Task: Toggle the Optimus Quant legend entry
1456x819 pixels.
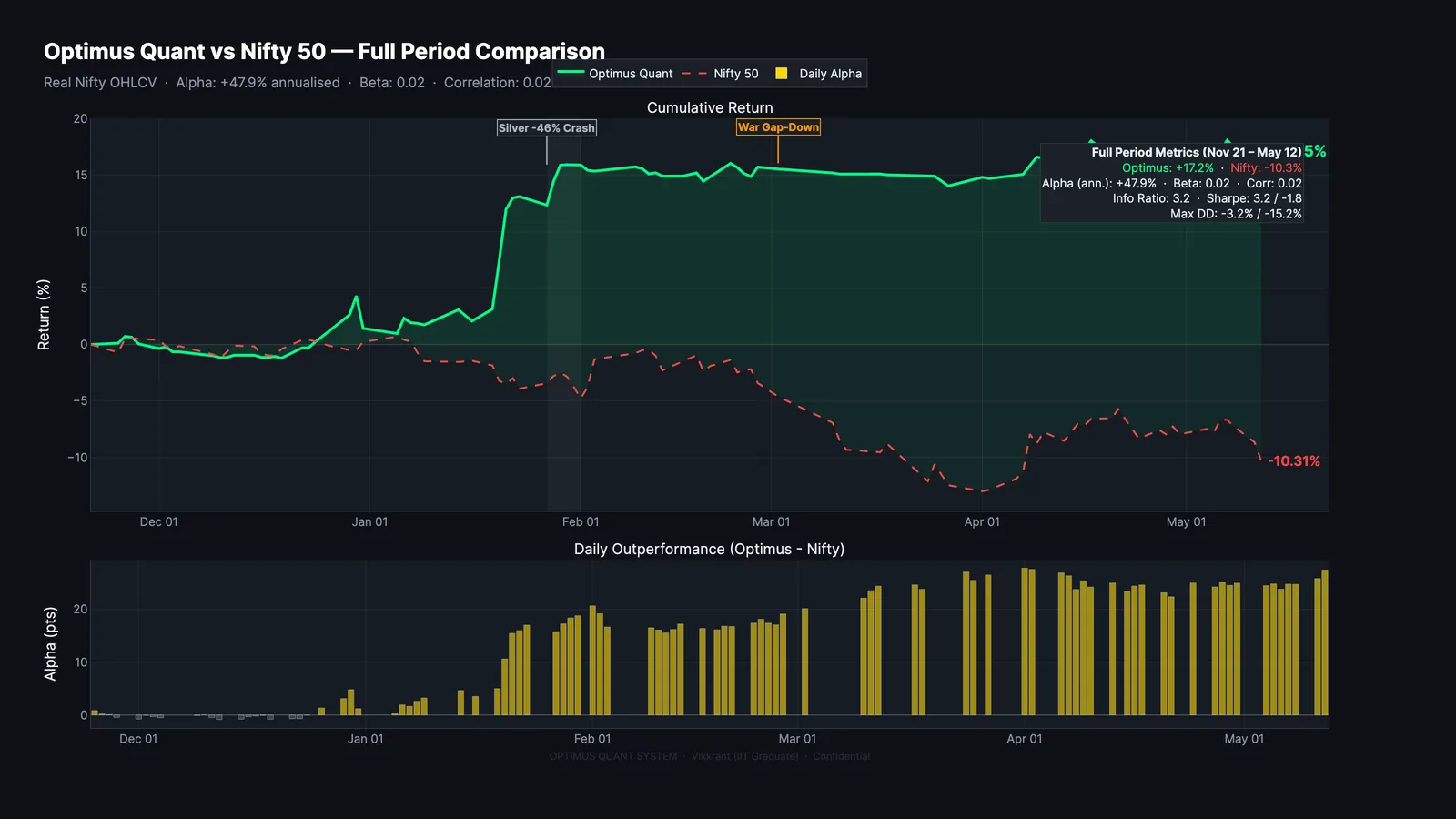Action: [x=615, y=74]
